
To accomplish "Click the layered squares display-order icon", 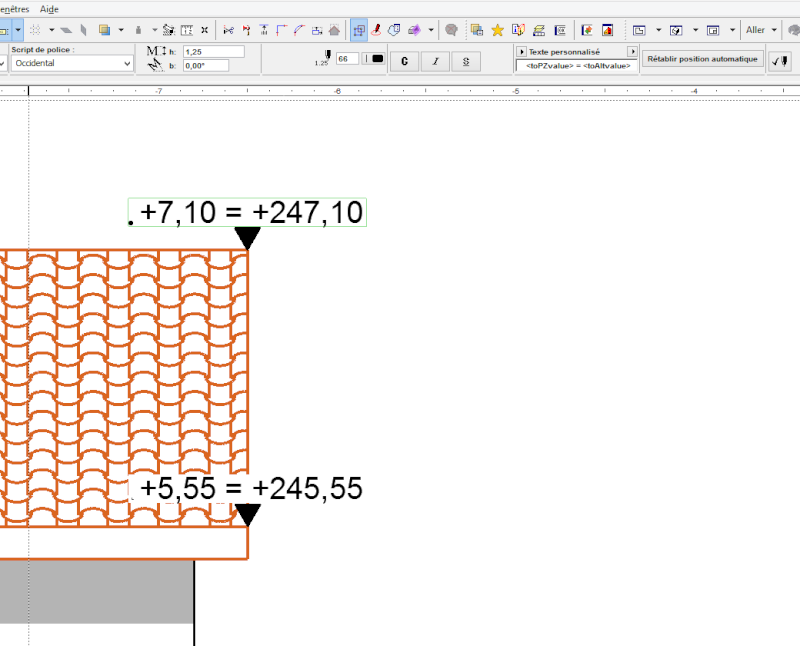I will pyautogui.click(x=104, y=30).
